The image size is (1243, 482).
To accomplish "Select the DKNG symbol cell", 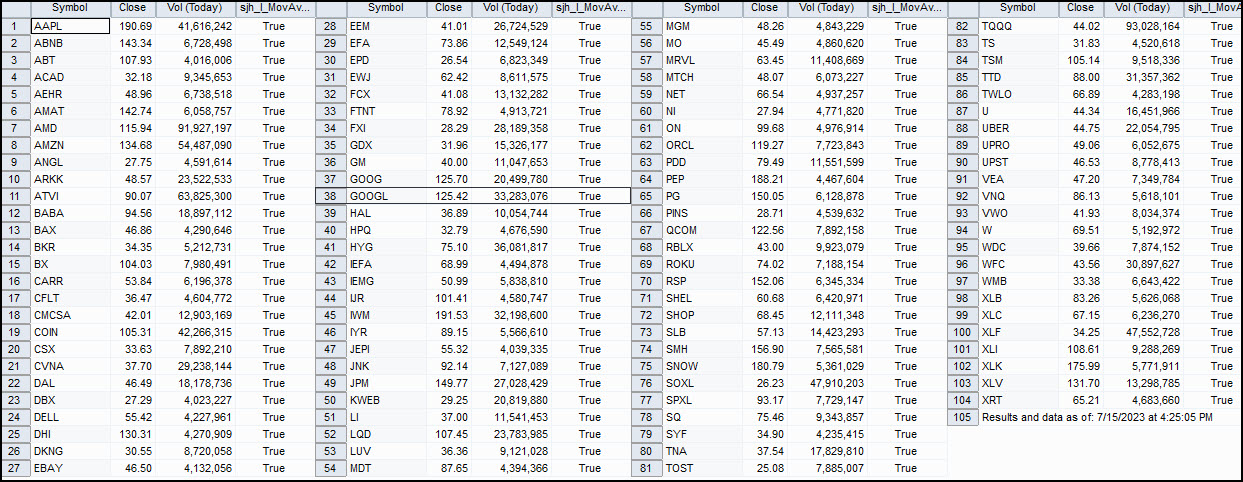I will tap(71, 451).
